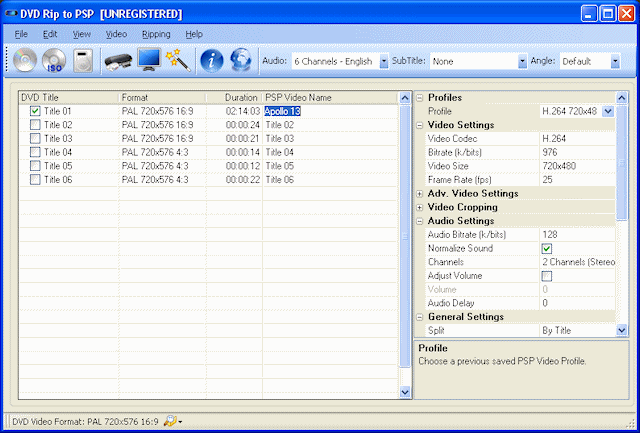The height and width of the screenshot is (433, 640).
Task: Click Title 03 duration 00:00:21
Action: click(x=242, y=138)
